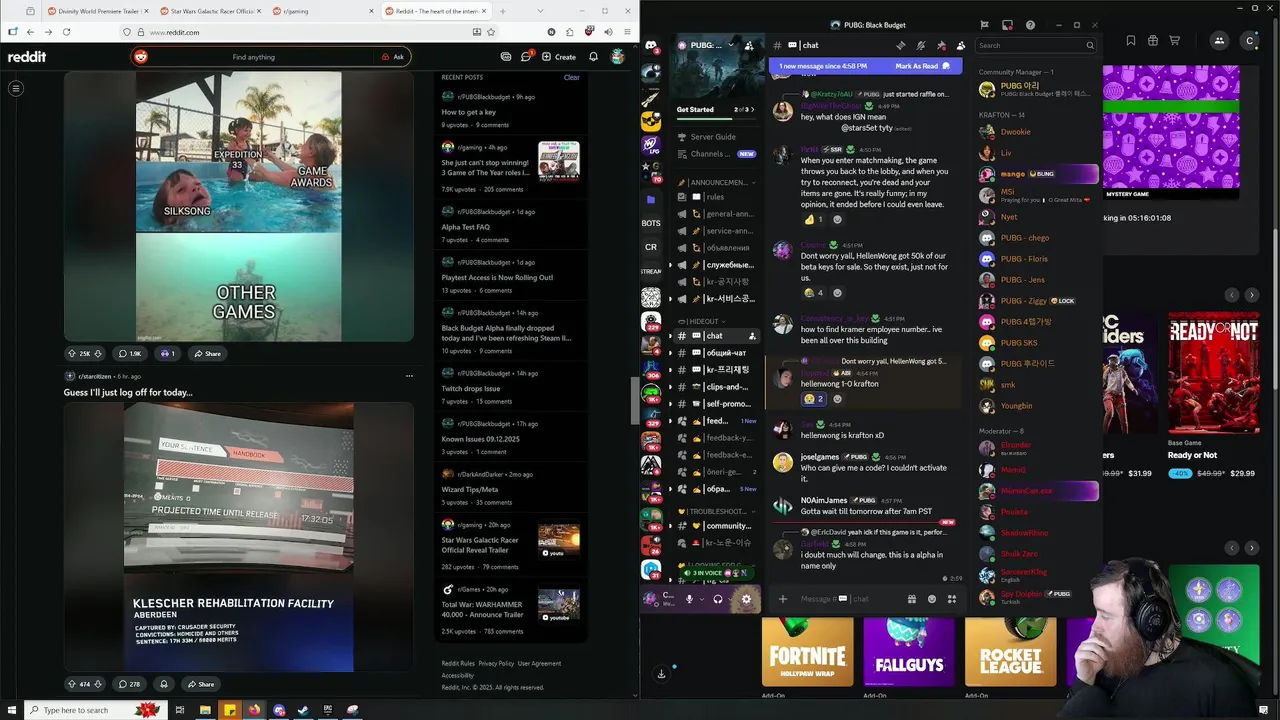Go to next store carousel arrow above Ready or Not
The width and height of the screenshot is (1280, 720).
pos(1251,295)
